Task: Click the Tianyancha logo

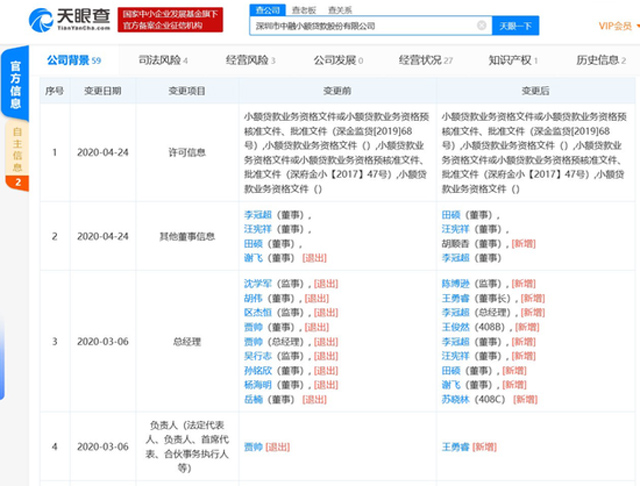Action: (x=69, y=20)
